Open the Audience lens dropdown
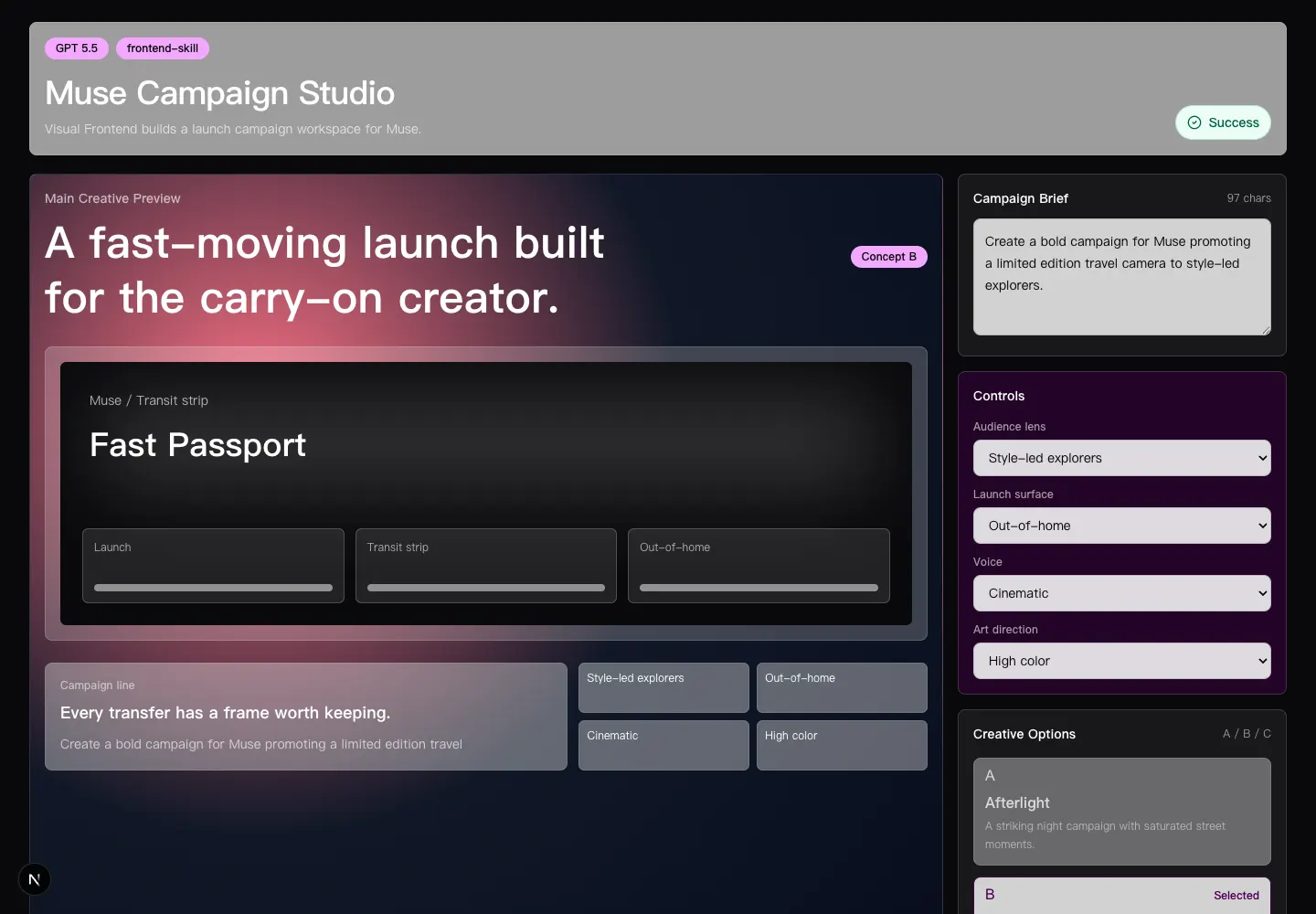 (1122, 458)
